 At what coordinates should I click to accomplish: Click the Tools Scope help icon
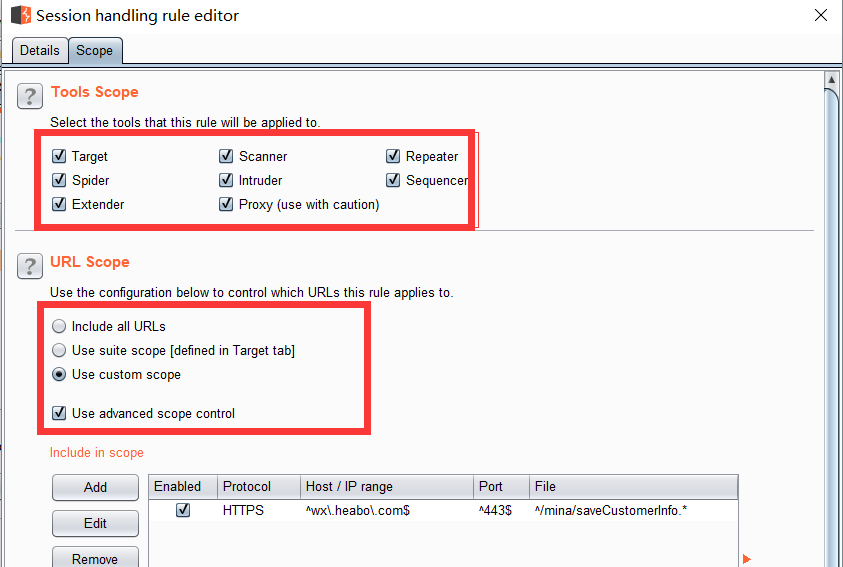coord(30,95)
